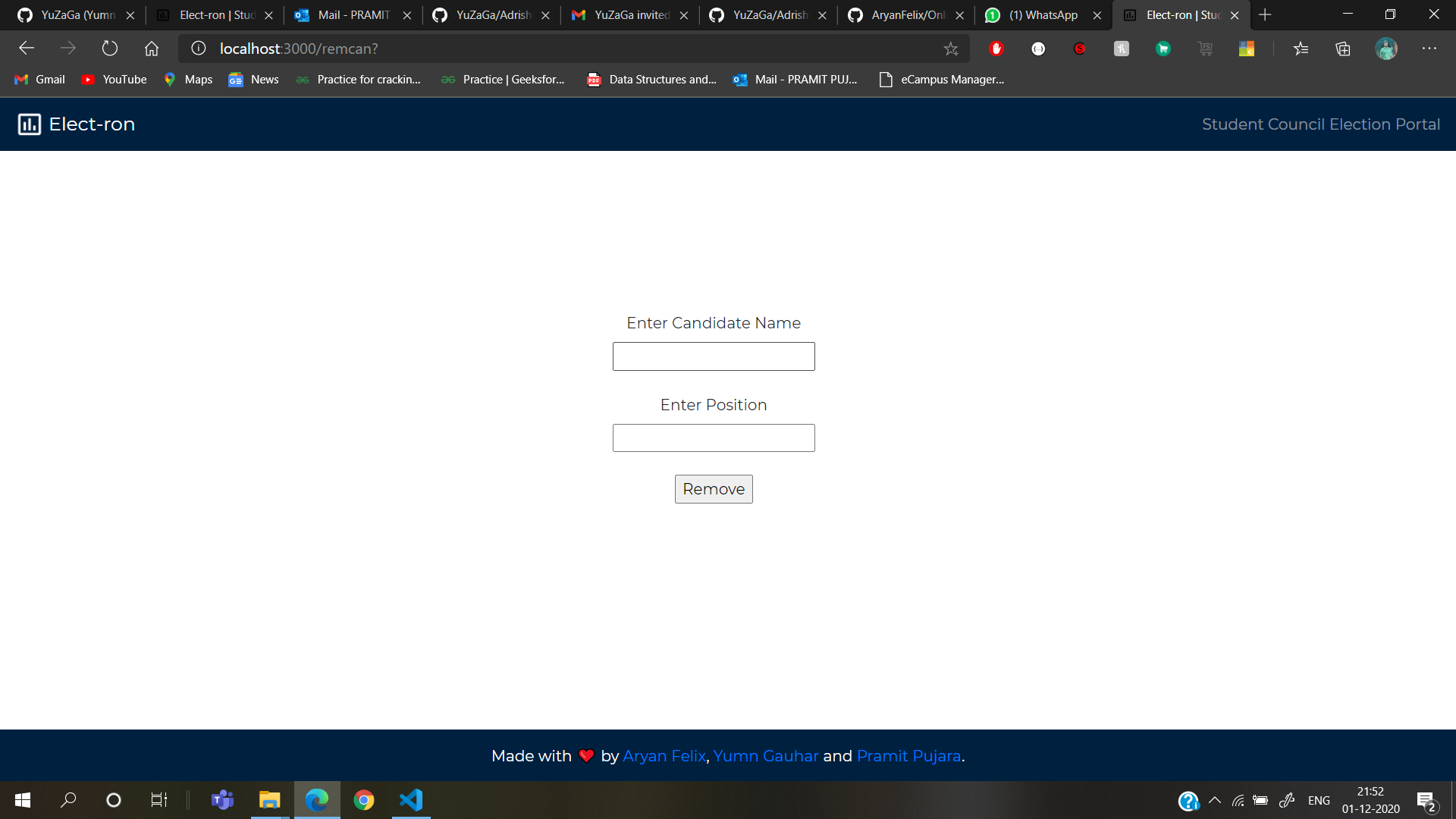Viewport: 1456px width, 819px height.
Task: Focus the Enter Candidate Name field
Action: tap(714, 356)
